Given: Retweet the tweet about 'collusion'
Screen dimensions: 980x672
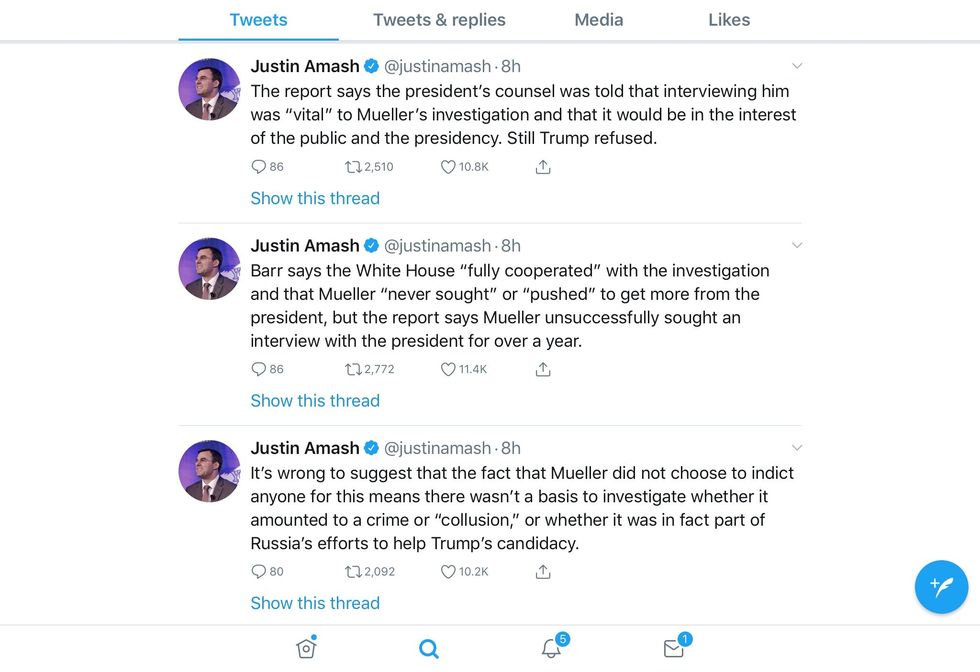Looking at the screenshot, I should [353, 572].
